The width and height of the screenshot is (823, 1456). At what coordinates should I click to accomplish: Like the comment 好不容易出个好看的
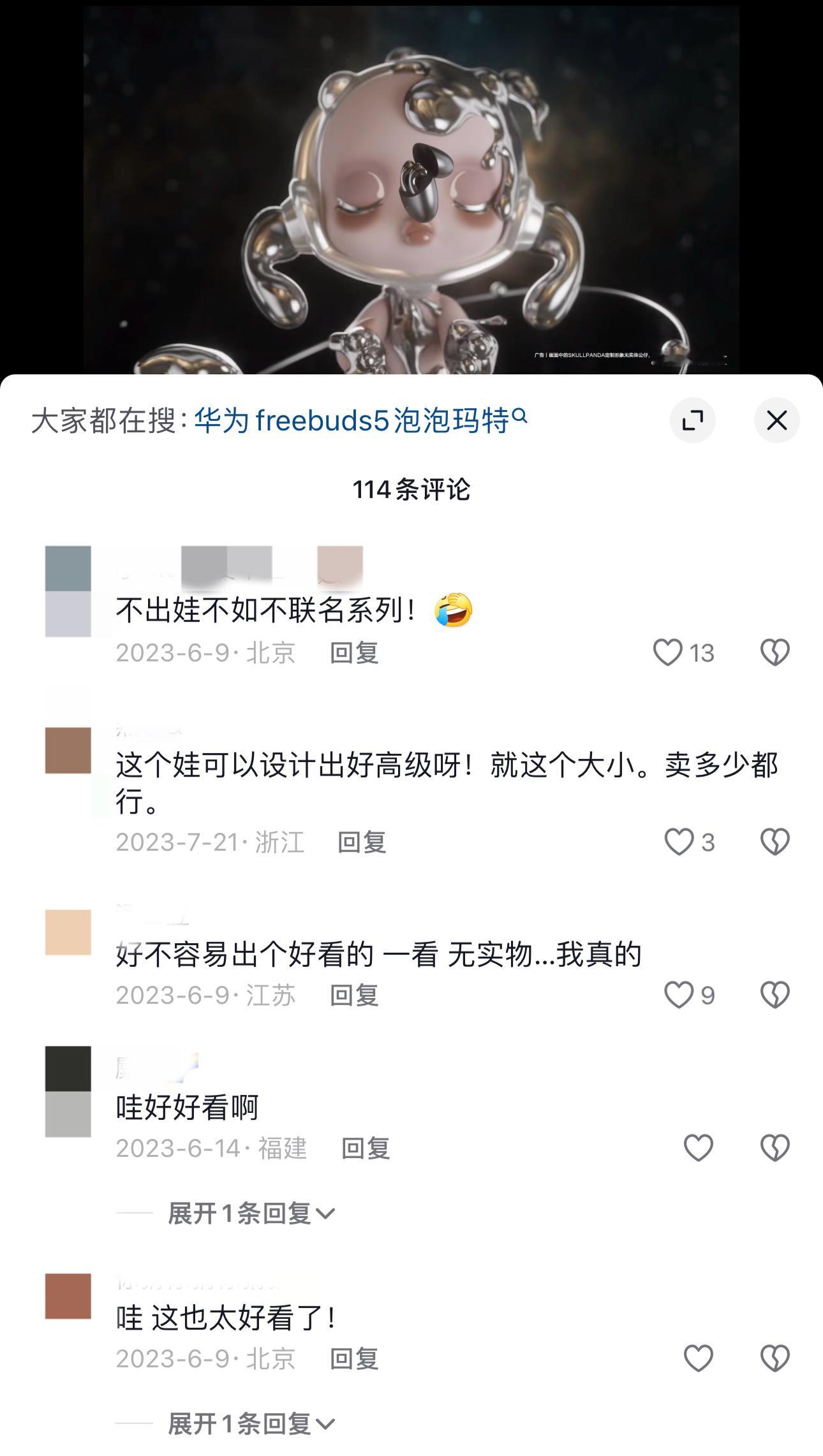pyautogui.click(x=679, y=995)
